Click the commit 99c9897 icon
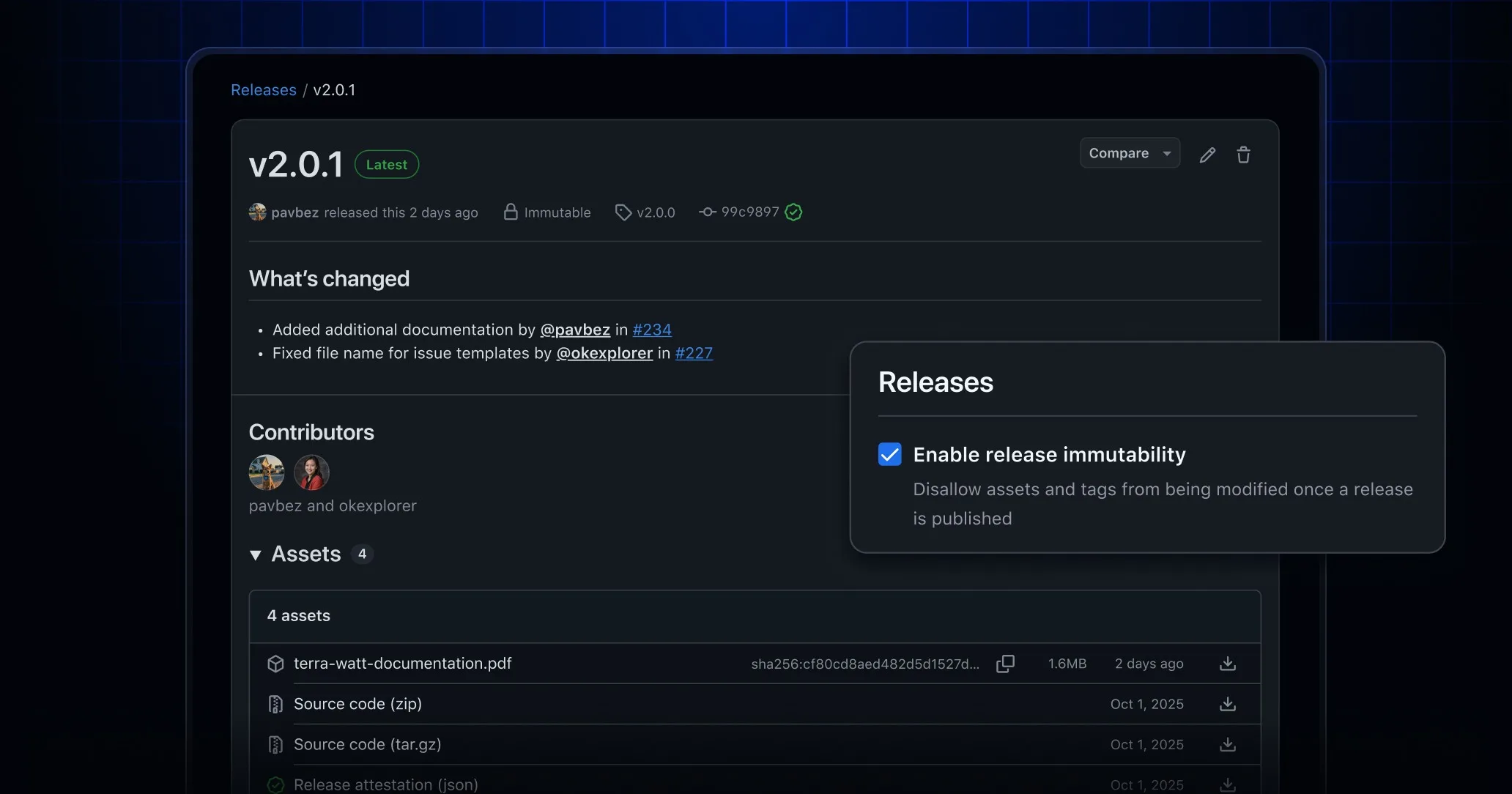Viewport: 1512px width, 794px height. point(706,212)
